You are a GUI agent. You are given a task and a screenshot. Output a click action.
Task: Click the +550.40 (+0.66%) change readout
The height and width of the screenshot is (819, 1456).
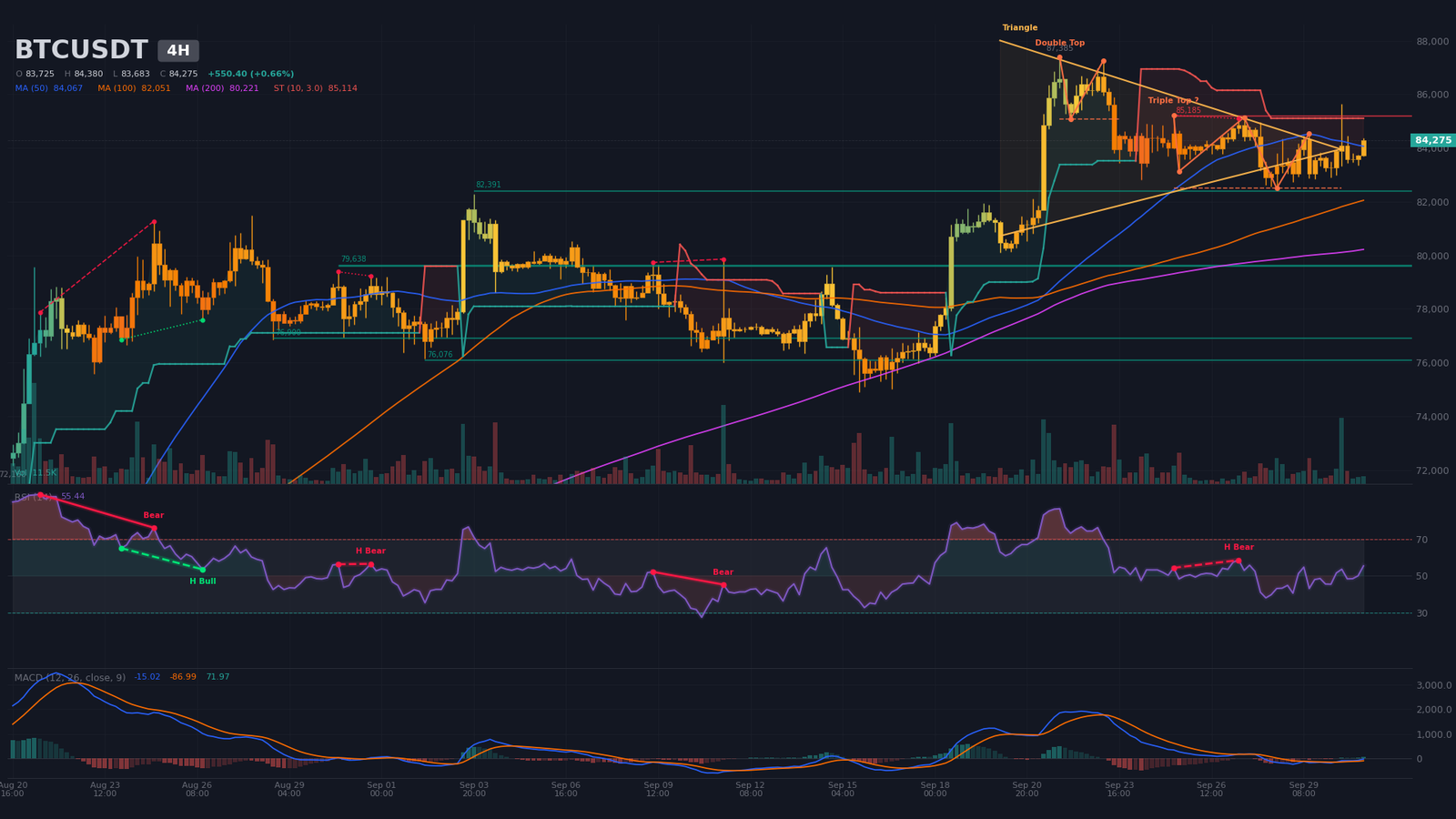[x=250, y=74]
